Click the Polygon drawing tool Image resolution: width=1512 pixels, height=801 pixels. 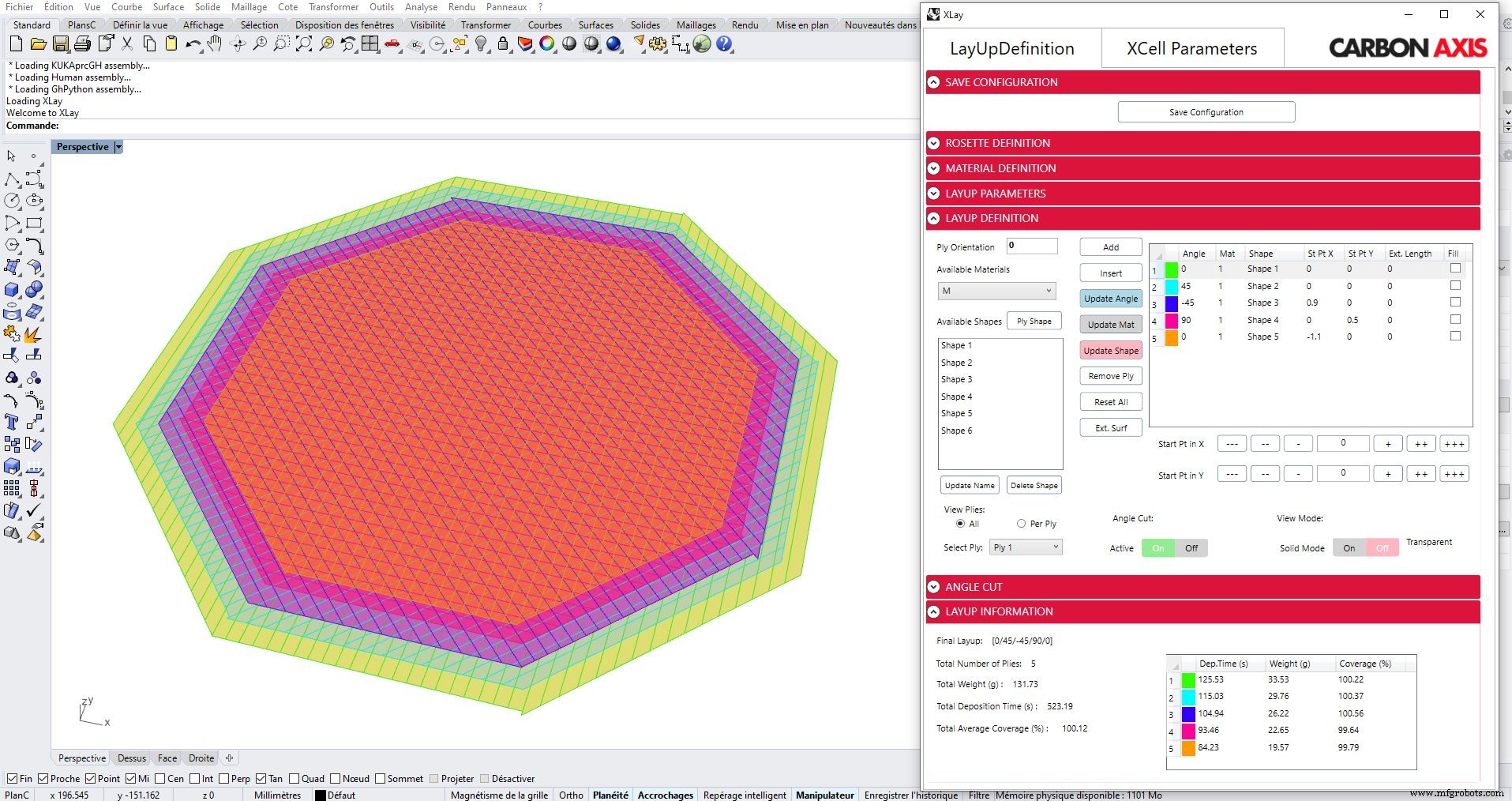pyautogui.click(x=12, y=246)
